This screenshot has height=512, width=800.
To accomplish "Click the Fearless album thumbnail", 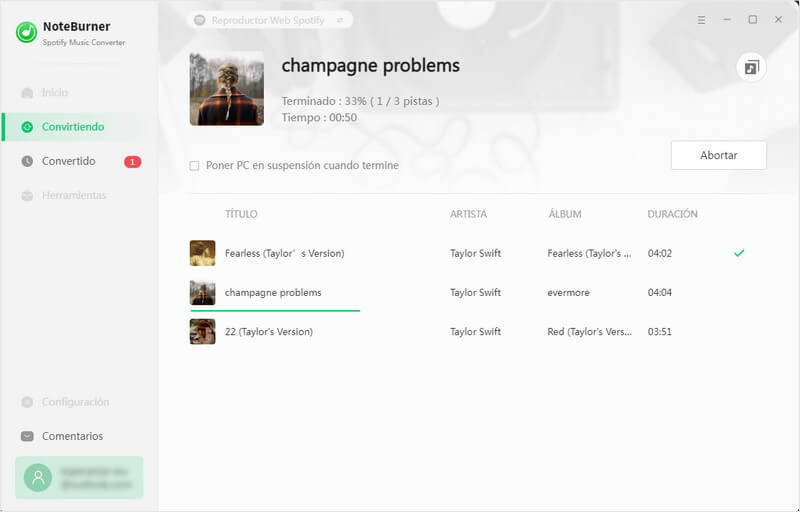I will [203, 253].
